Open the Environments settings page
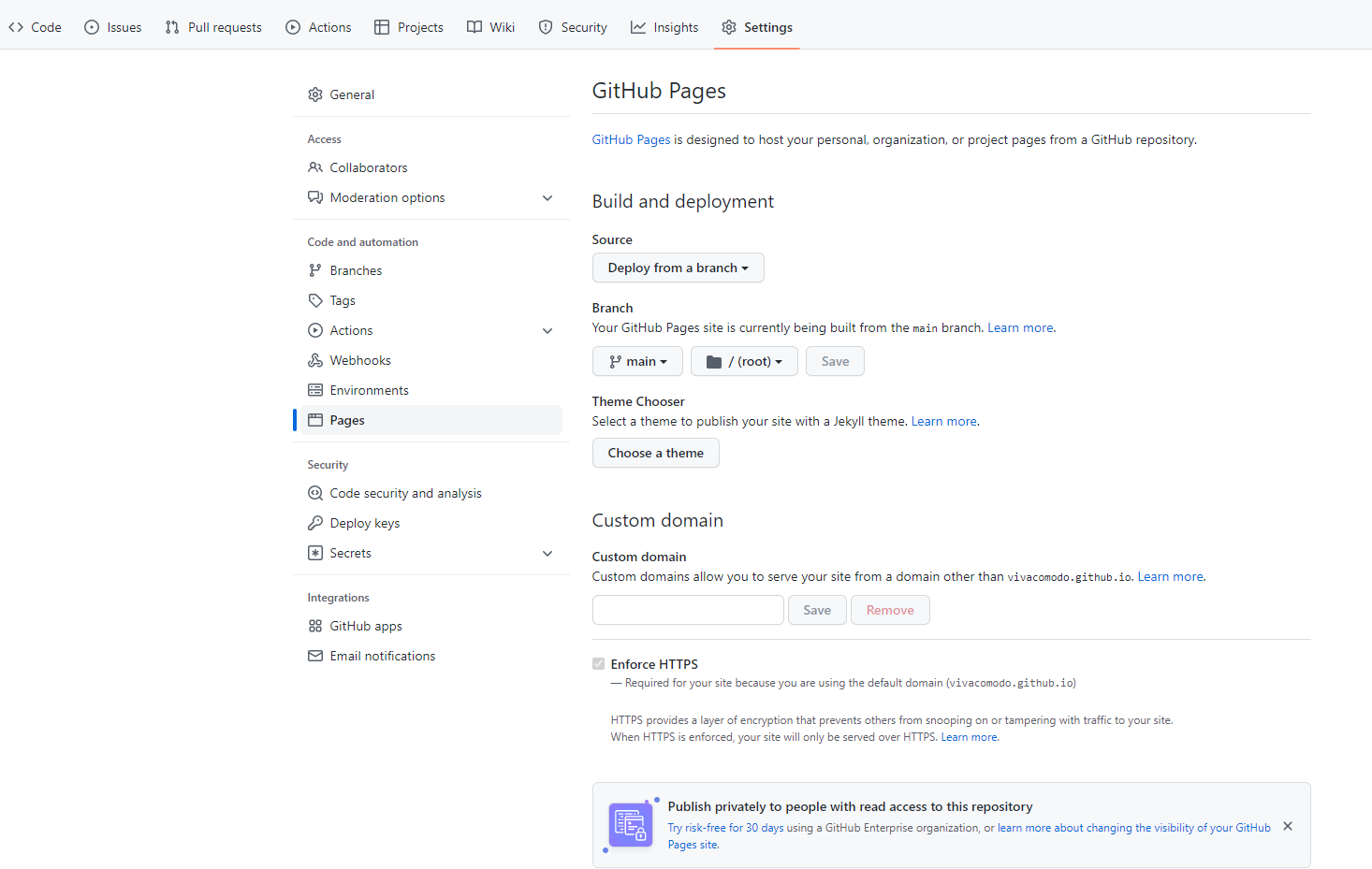Viewport: 1372px width, 869px height. [431, 390]
